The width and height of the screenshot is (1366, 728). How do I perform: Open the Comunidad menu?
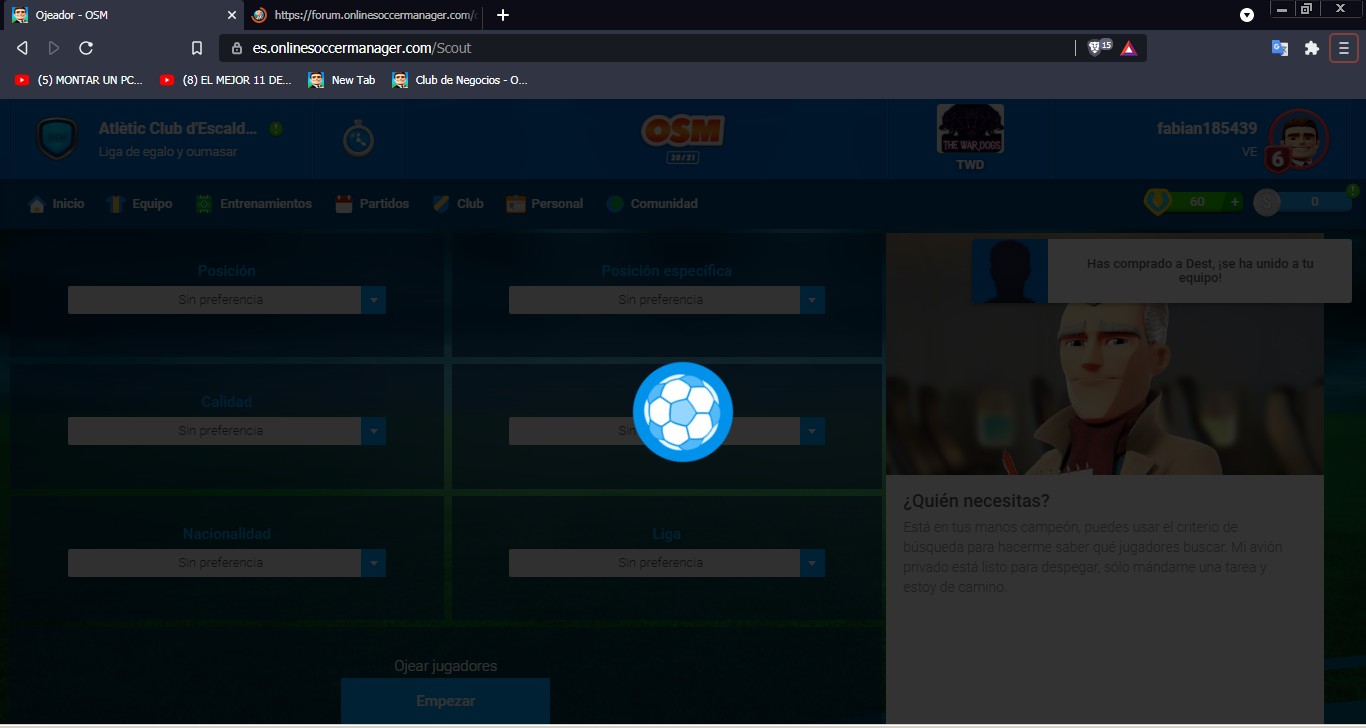(x=652, y=204)
